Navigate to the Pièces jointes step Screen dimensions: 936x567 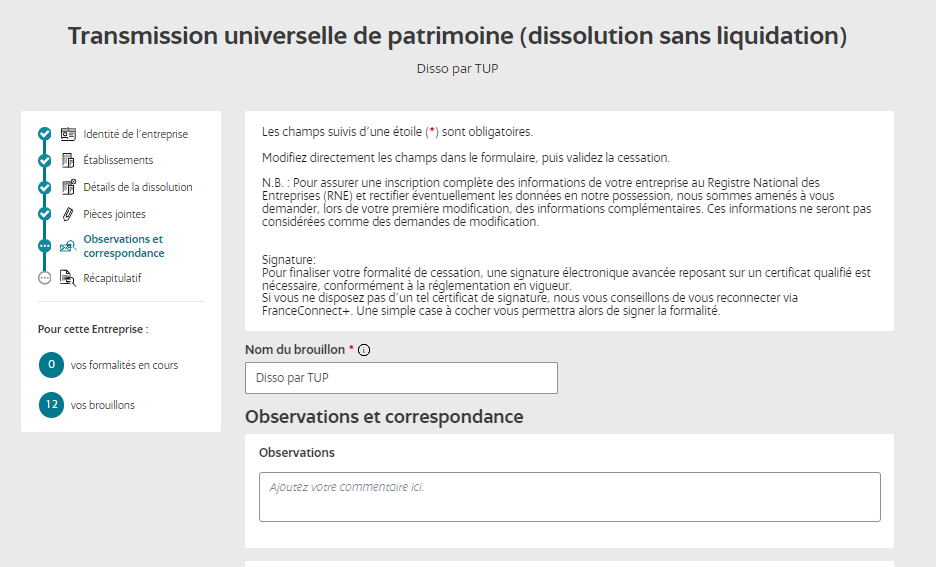(114, 214)
